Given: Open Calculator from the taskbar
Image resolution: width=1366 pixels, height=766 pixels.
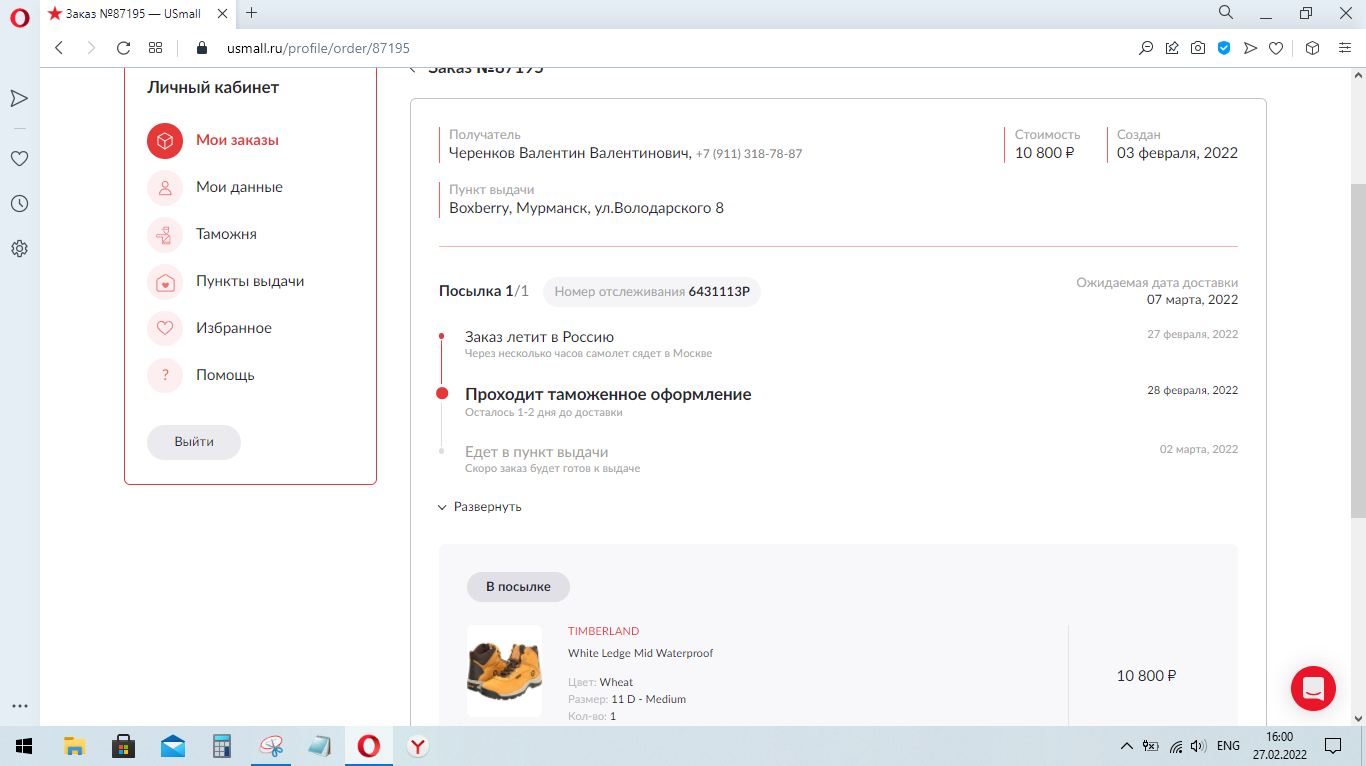Looking at the screenshot, I should [222, 746].
